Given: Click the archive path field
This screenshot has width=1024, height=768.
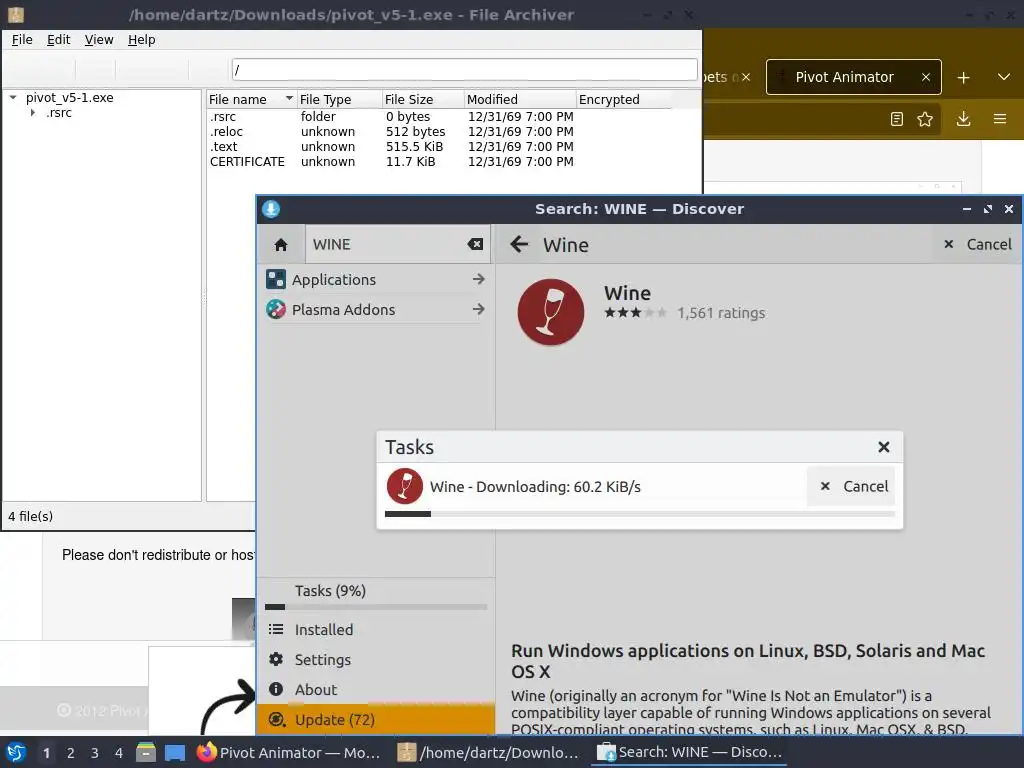Looking at the screenshot, I should tap(464, 69).
